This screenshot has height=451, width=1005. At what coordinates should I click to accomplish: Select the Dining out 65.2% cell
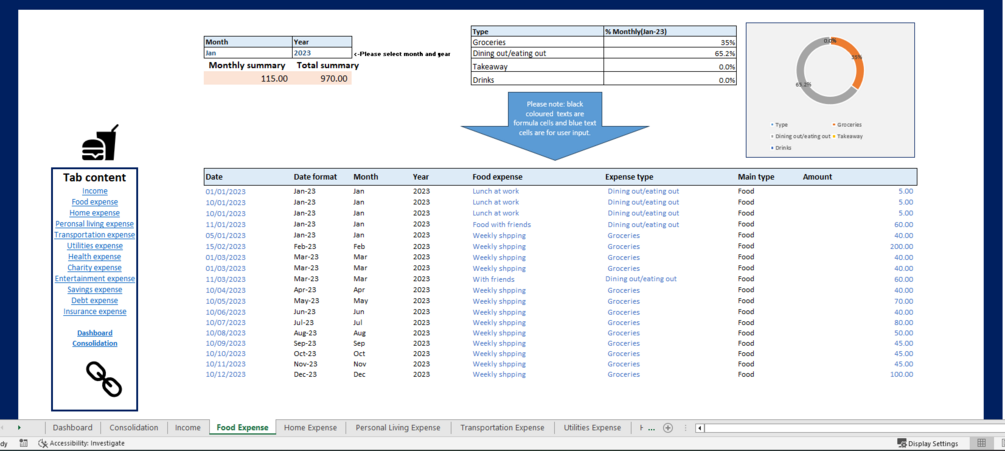[670, 53]
